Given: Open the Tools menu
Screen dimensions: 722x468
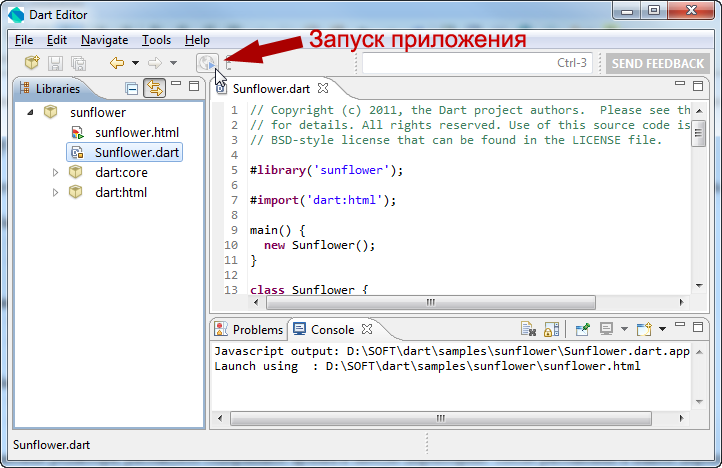Looking at the screenshot, I should [x=156, y=40].
